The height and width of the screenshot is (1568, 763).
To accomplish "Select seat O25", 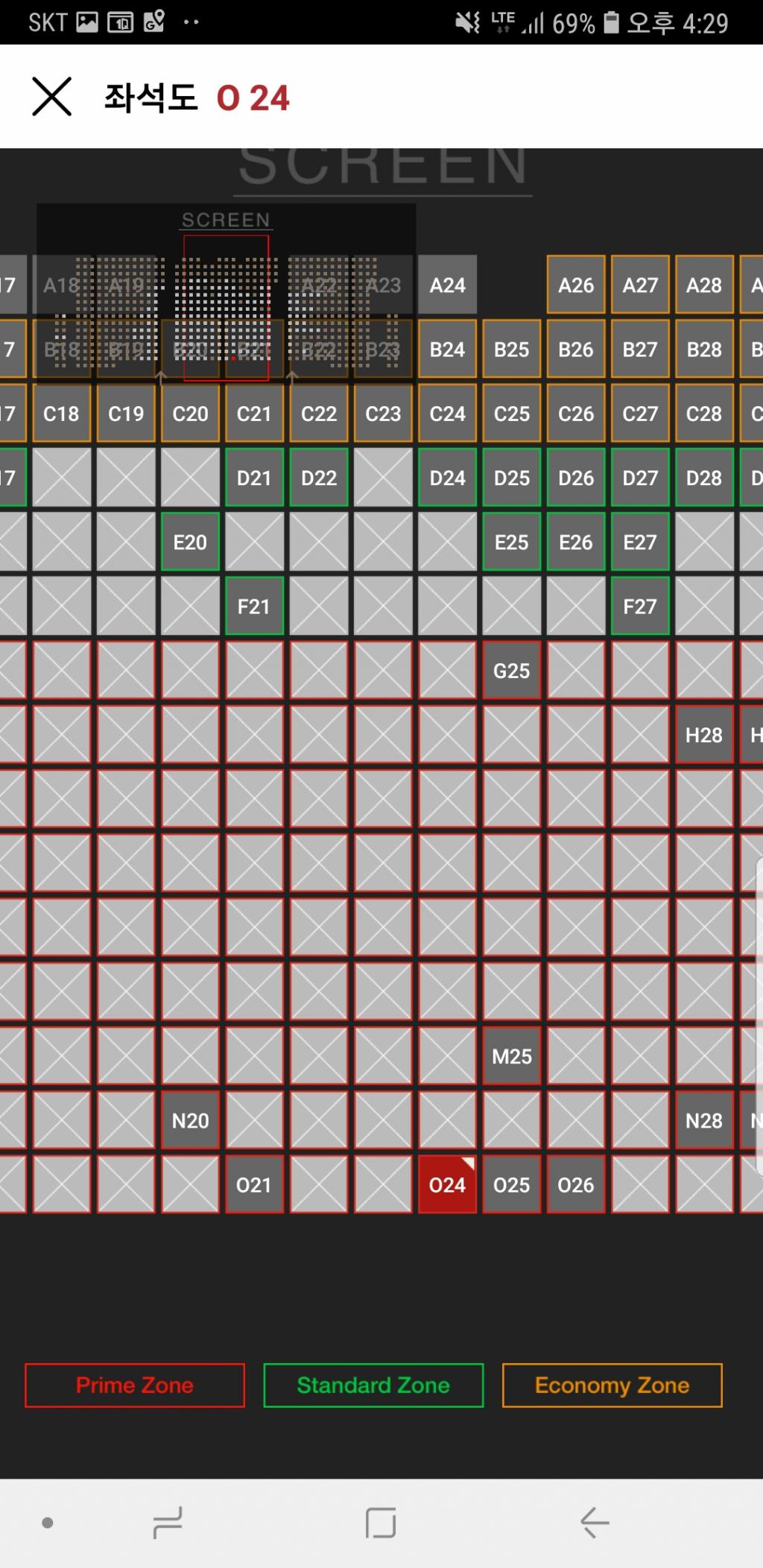I will point(512,1185).
